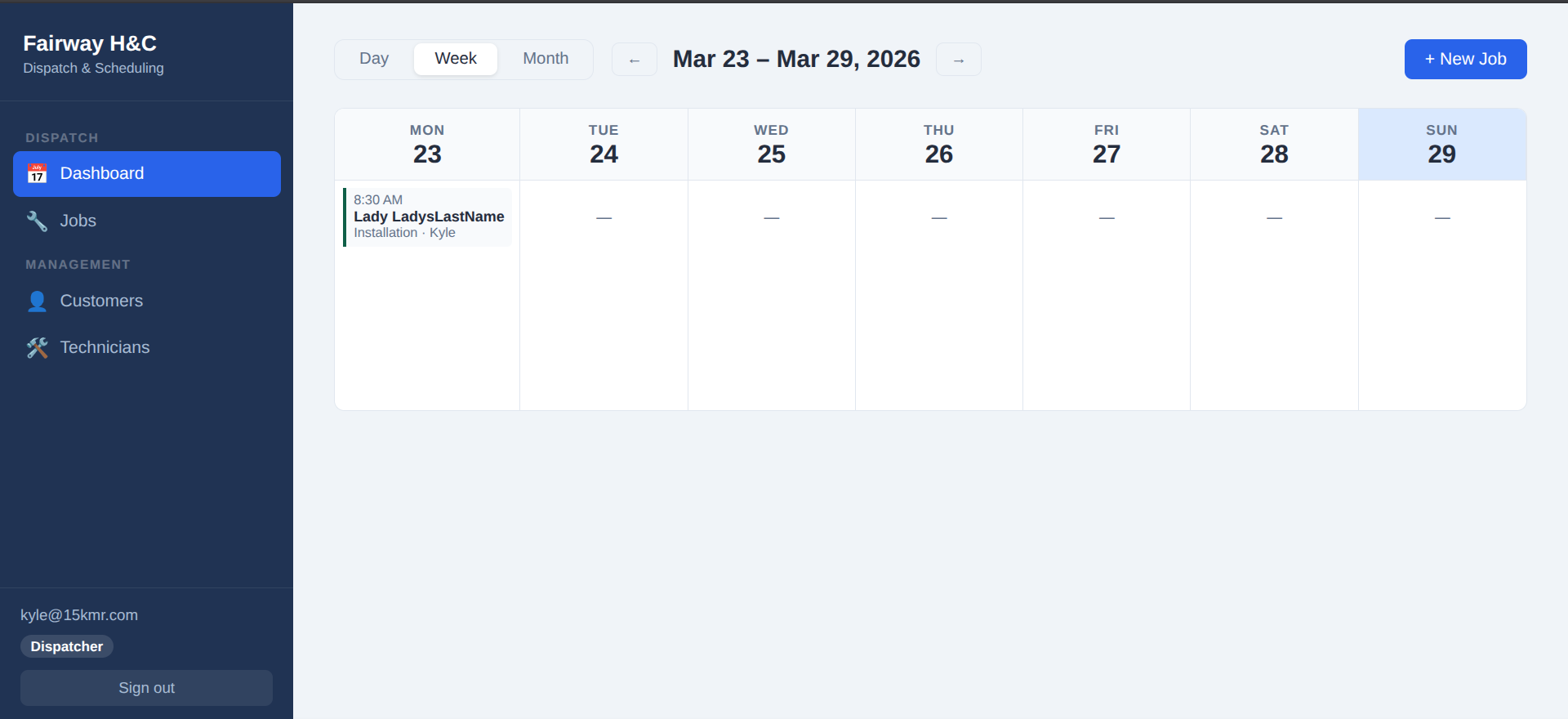
Task: Select the Jobs wrench icon
Action: point(37,221)
